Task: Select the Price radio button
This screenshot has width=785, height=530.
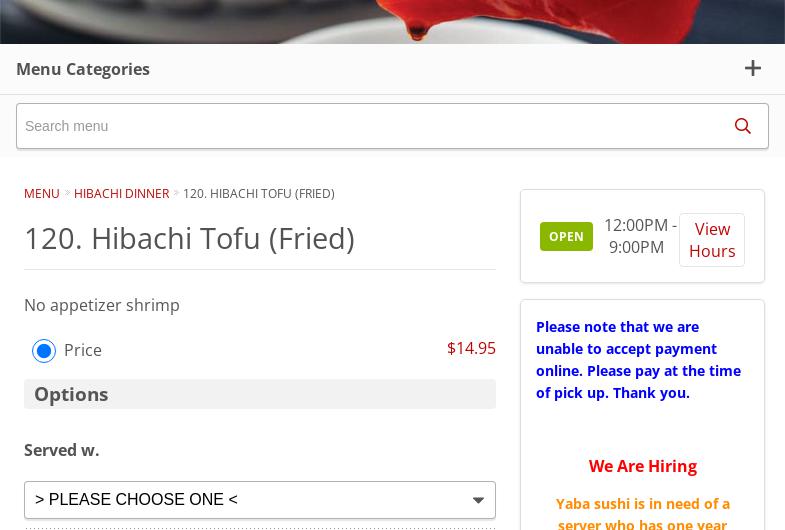Action: tap(44, 351)
